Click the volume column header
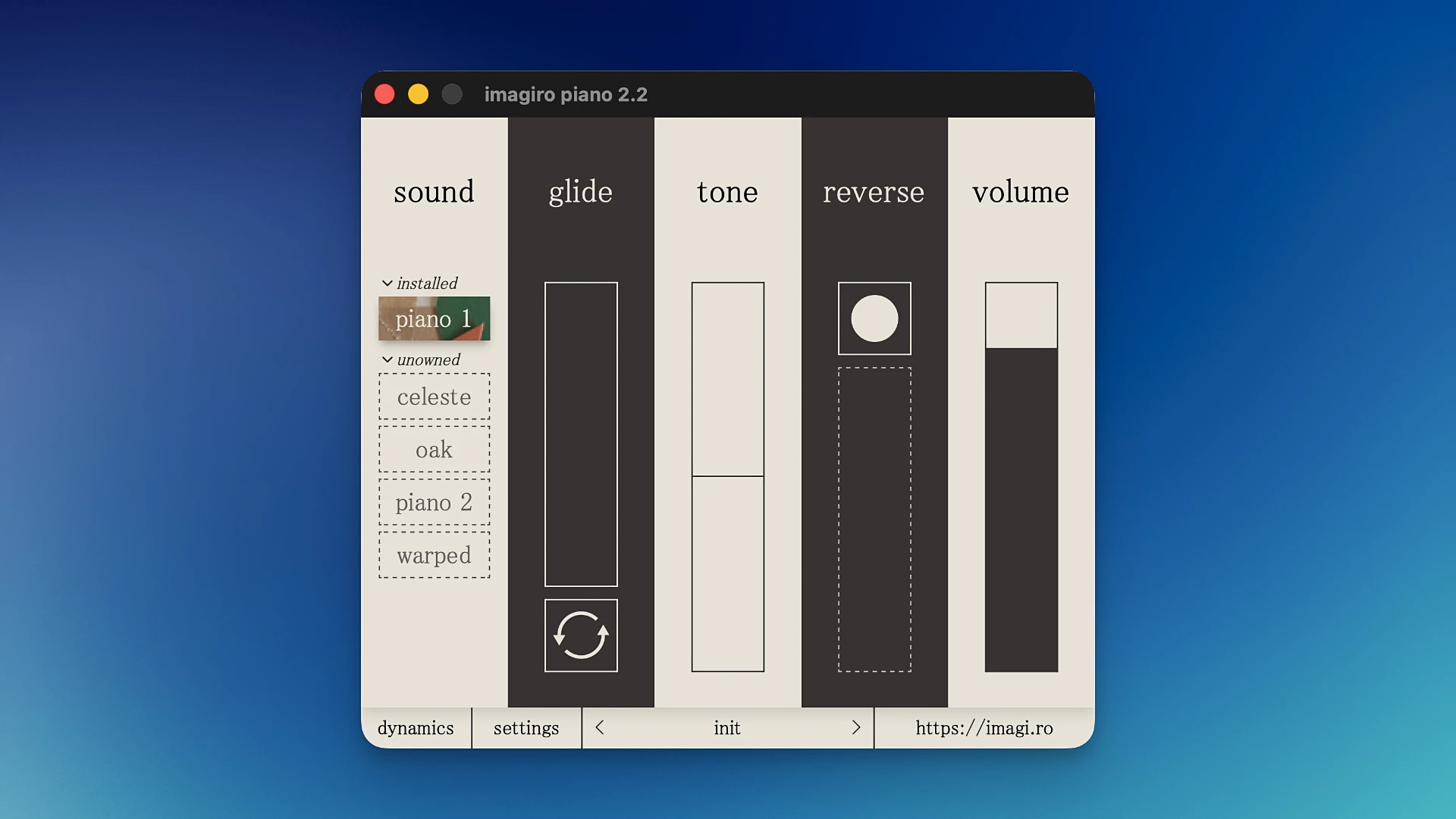The height and width of the screenshot is (819, 1456). [x=1021, y=192]
